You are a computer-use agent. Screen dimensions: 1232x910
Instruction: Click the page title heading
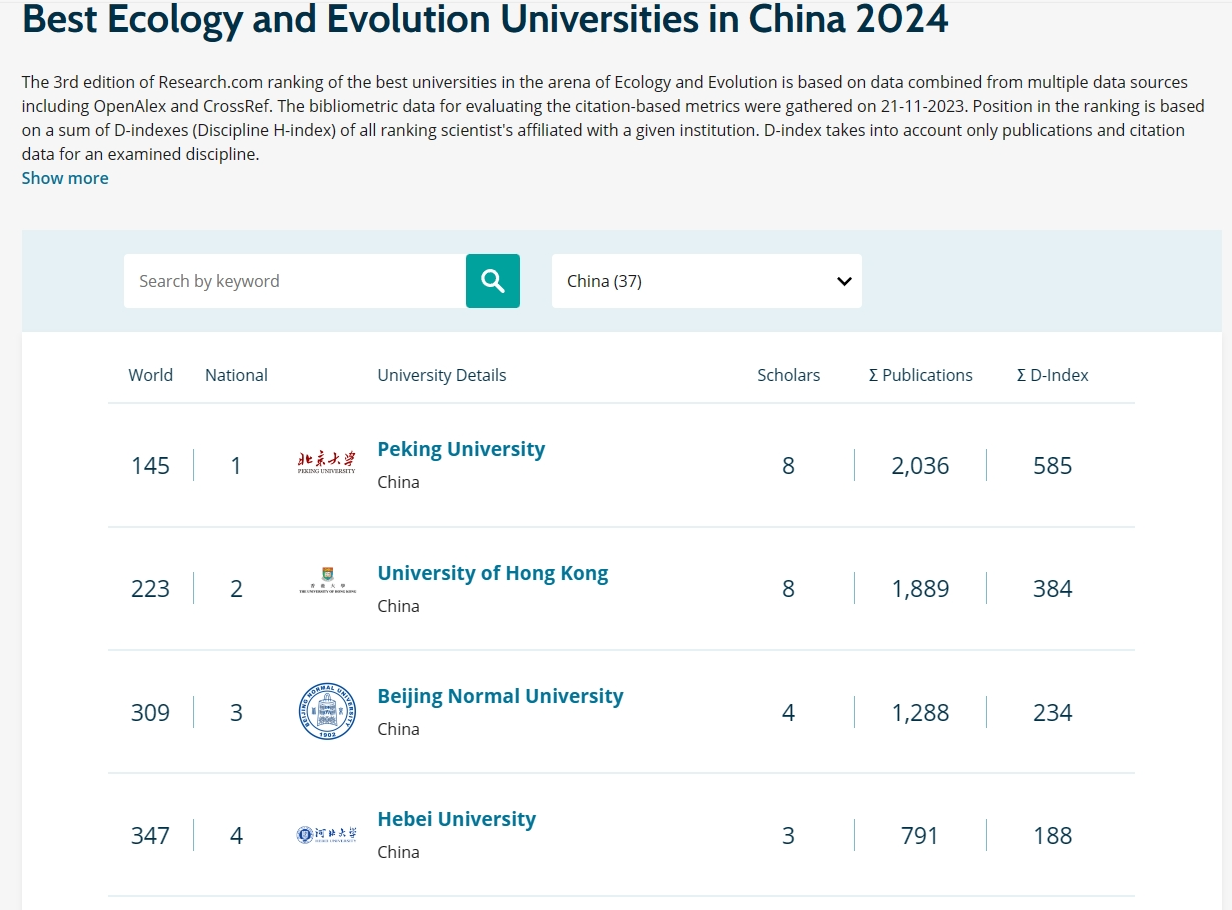485,20
